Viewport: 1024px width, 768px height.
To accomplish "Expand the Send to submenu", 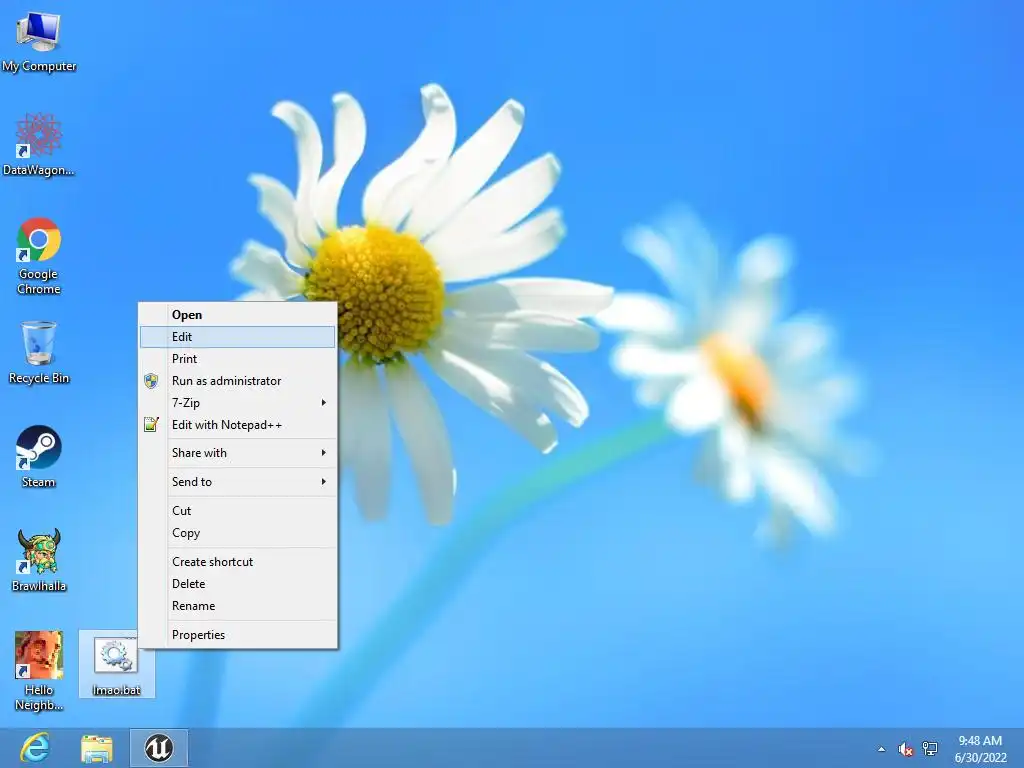I will 238,482.
